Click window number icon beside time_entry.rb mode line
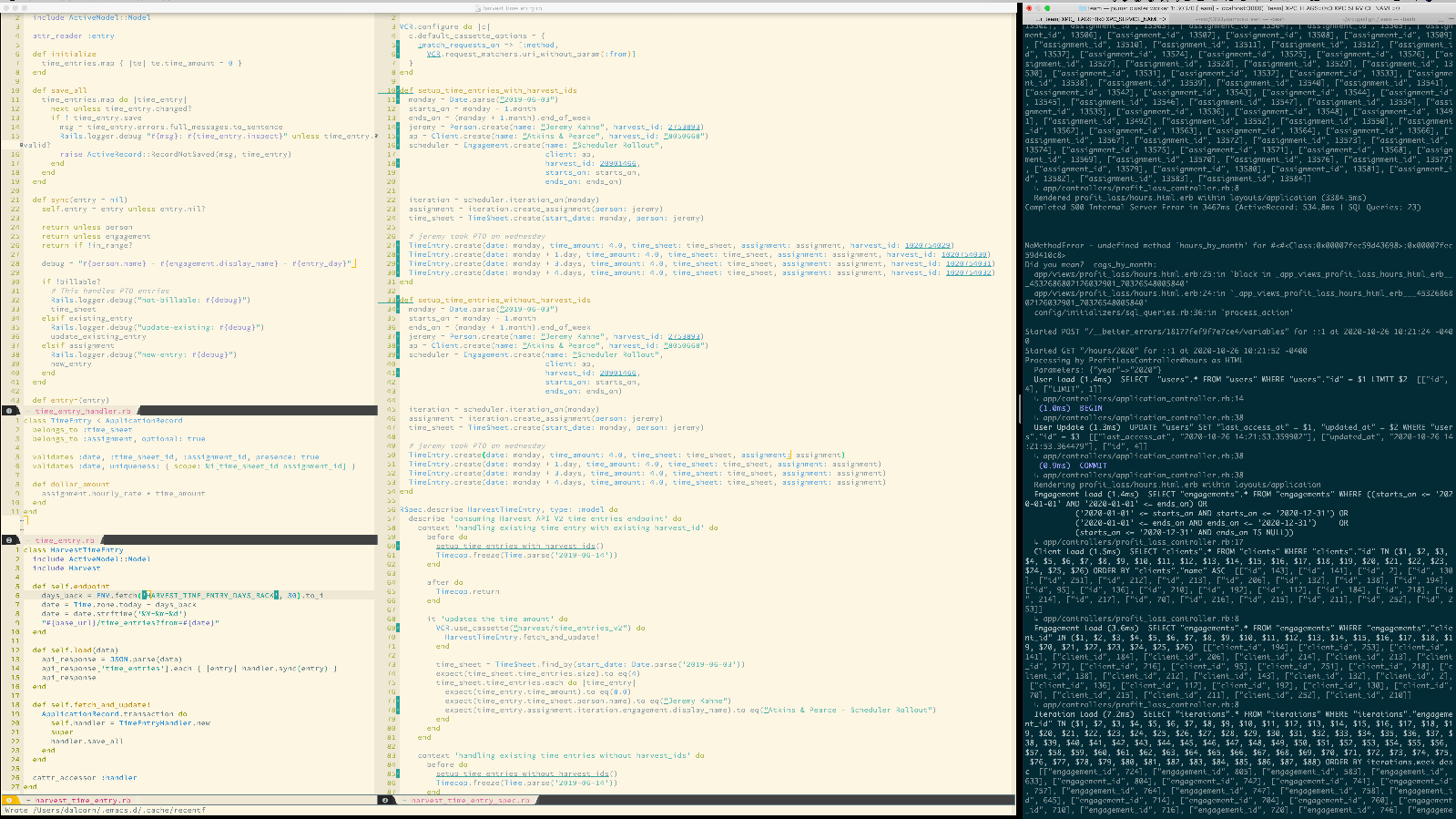The width and height of the screenshot is (1456, 819). pyautogui.click(x=9, y=540)
